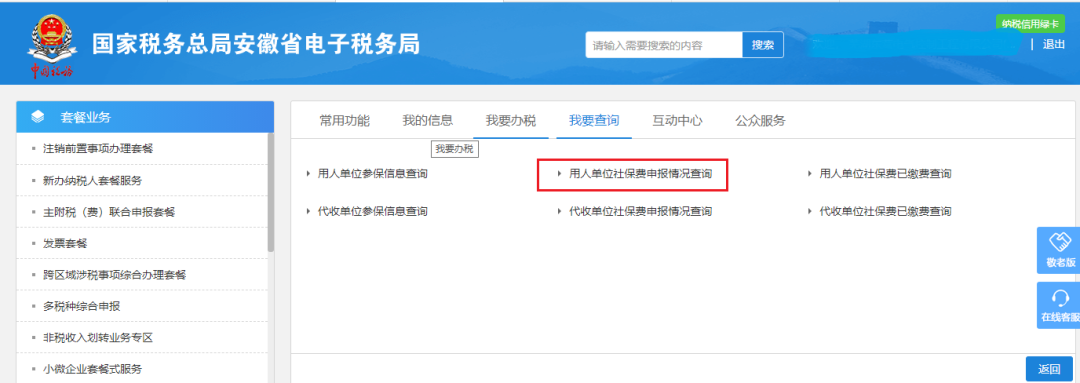
Task: Open 代收单位参保信息查询
Action: click(x=373, y=211)
